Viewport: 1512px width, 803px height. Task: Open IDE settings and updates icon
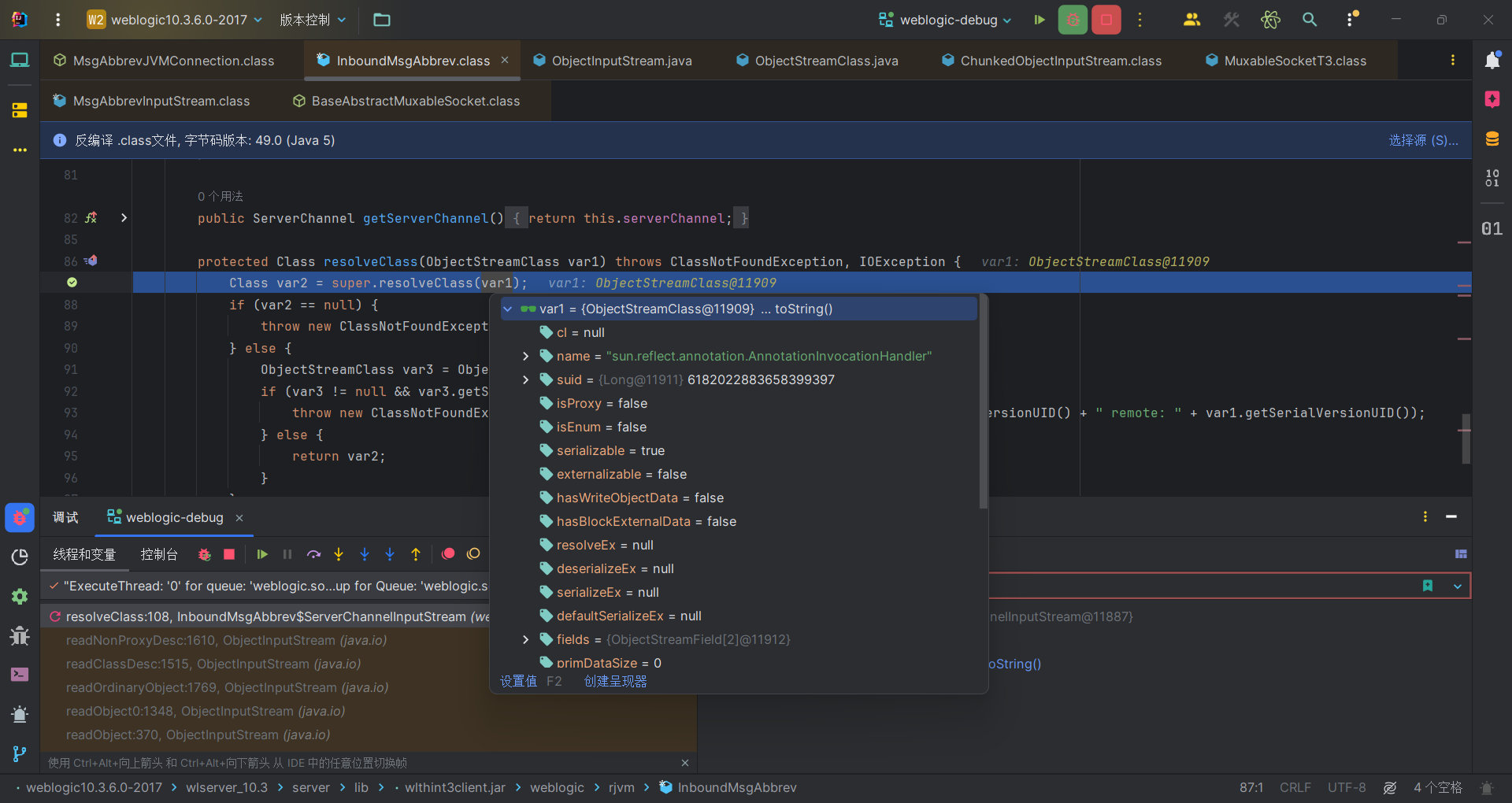click(1352, 20)
